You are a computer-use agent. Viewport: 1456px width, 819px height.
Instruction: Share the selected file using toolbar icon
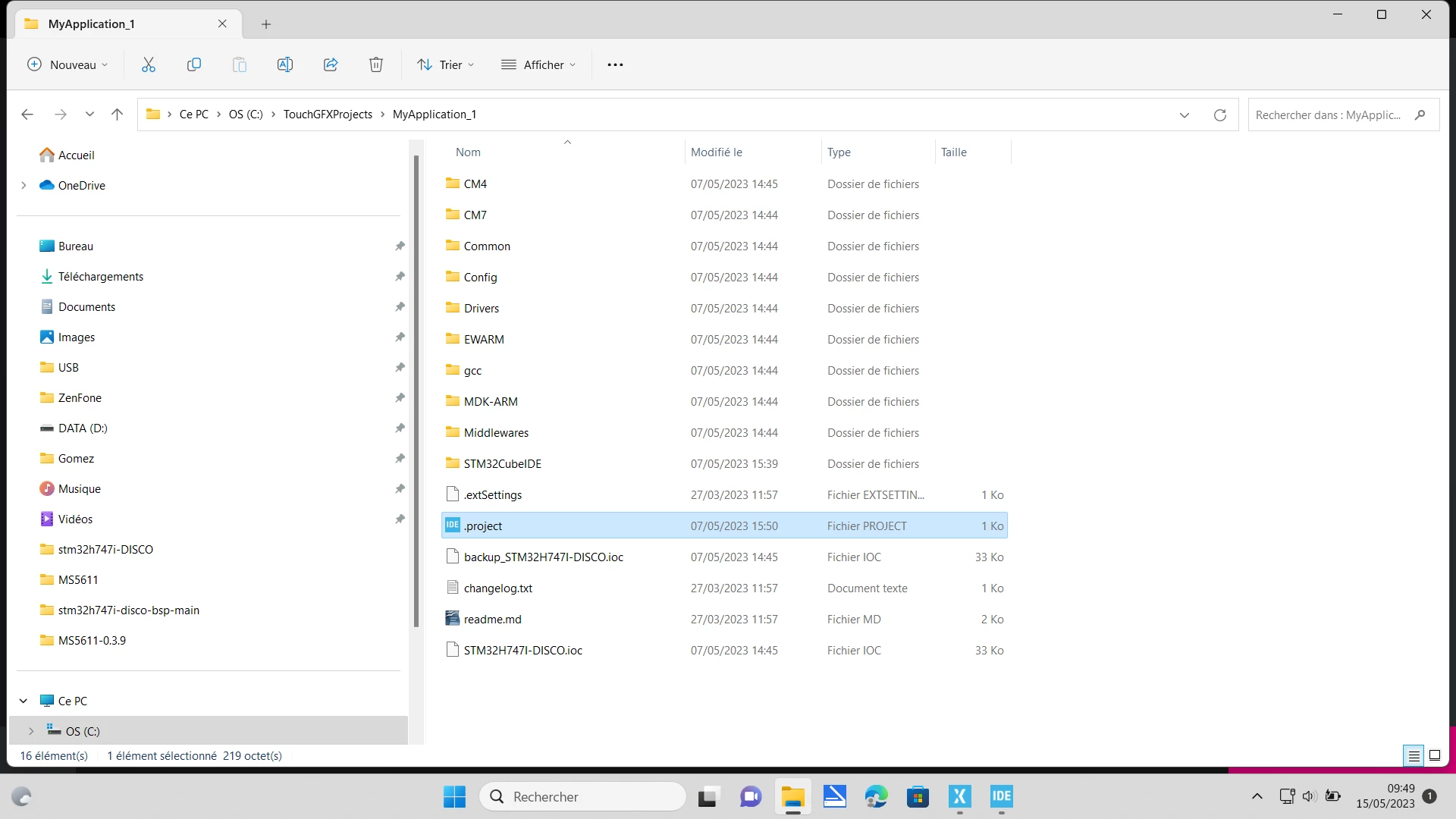[x=331, y=64]
